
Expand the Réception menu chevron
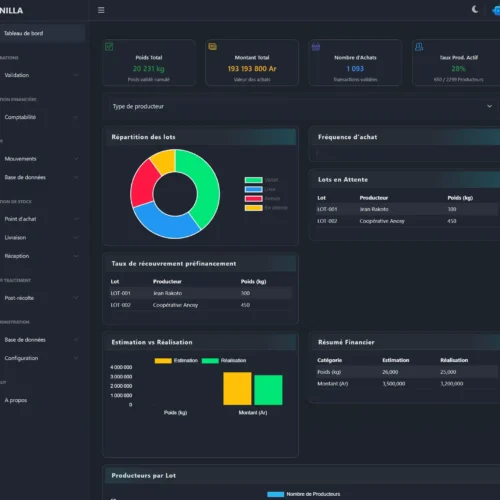(x=76, y=256)
